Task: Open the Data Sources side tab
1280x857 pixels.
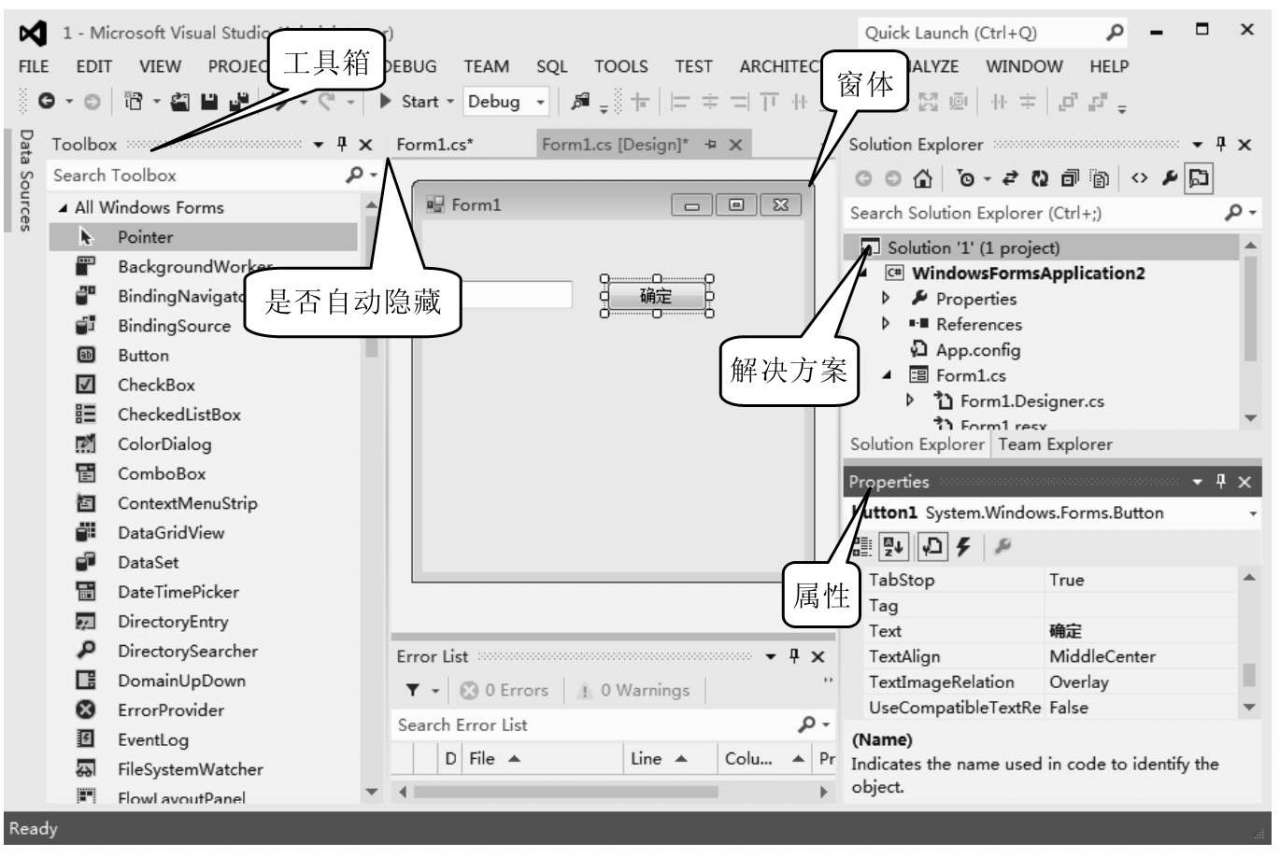Action: pos(26,180)
